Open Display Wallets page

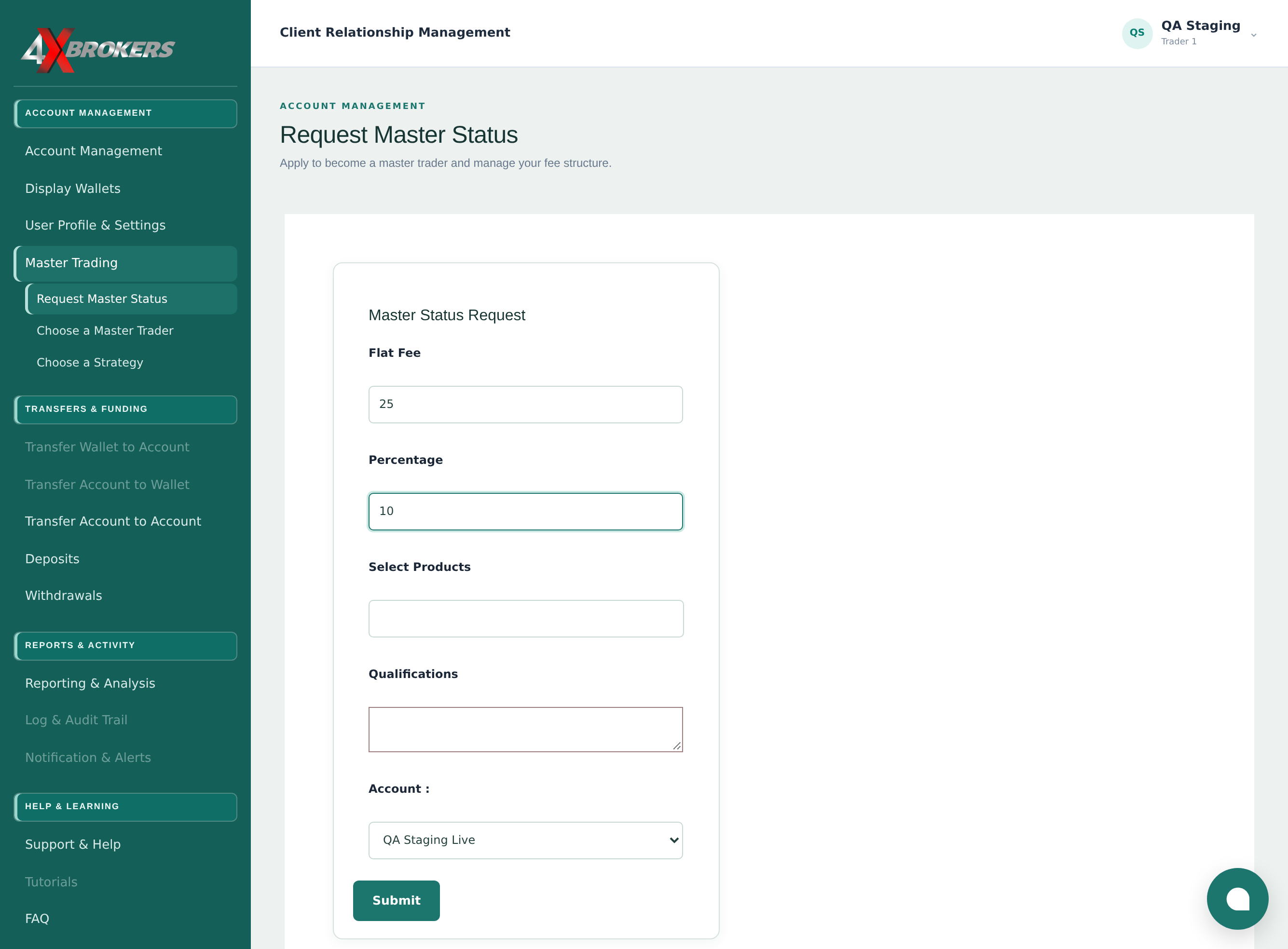click(x=72, y=189)
